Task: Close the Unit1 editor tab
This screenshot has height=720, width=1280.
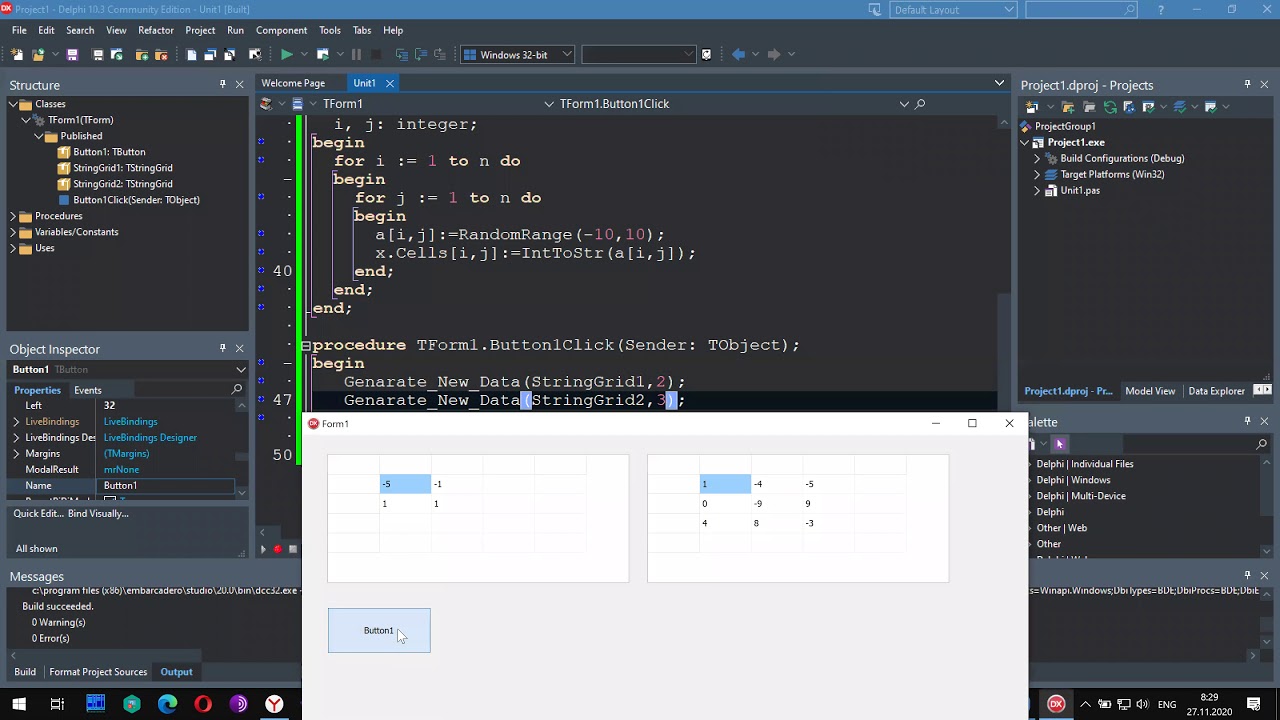Action: pos(390,83)
